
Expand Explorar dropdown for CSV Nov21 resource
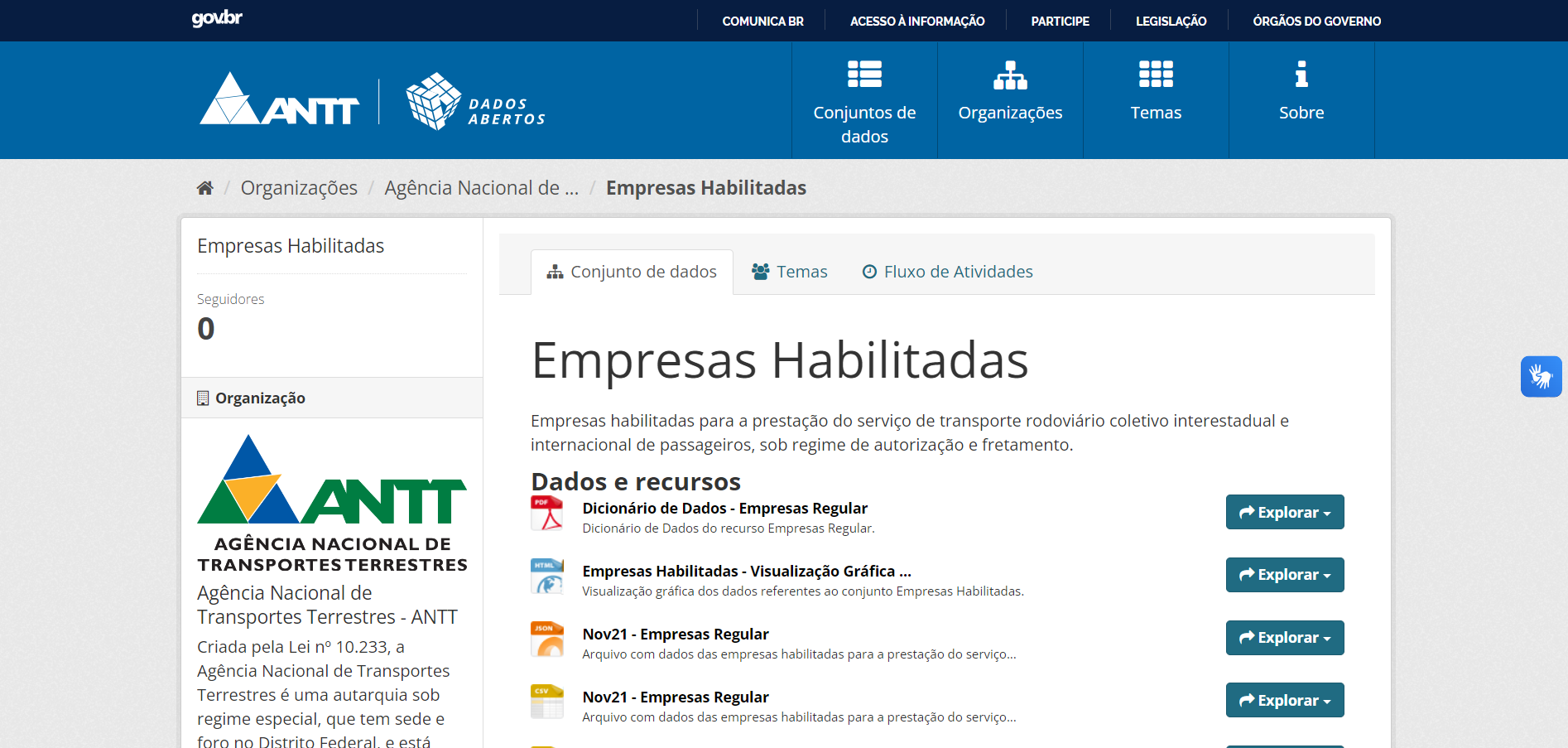point(1284,700)
